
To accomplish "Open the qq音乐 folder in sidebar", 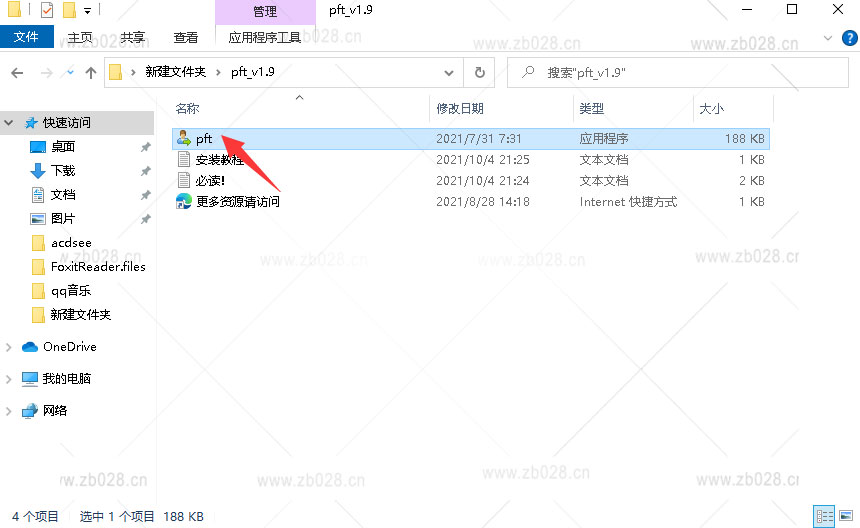I will (x=61, y=291).
